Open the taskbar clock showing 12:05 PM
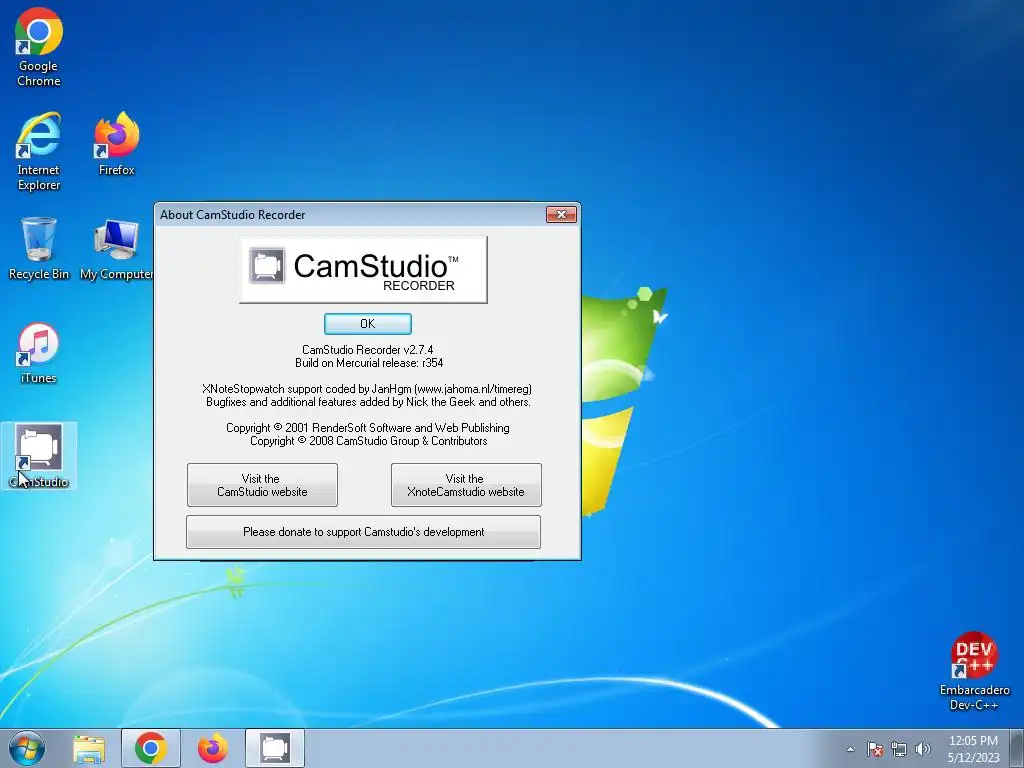The image size is (1024, 768). pos(973,749)
